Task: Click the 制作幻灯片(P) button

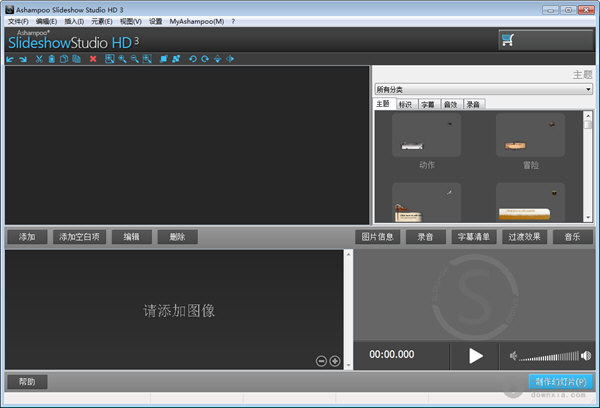Action: 561,382
